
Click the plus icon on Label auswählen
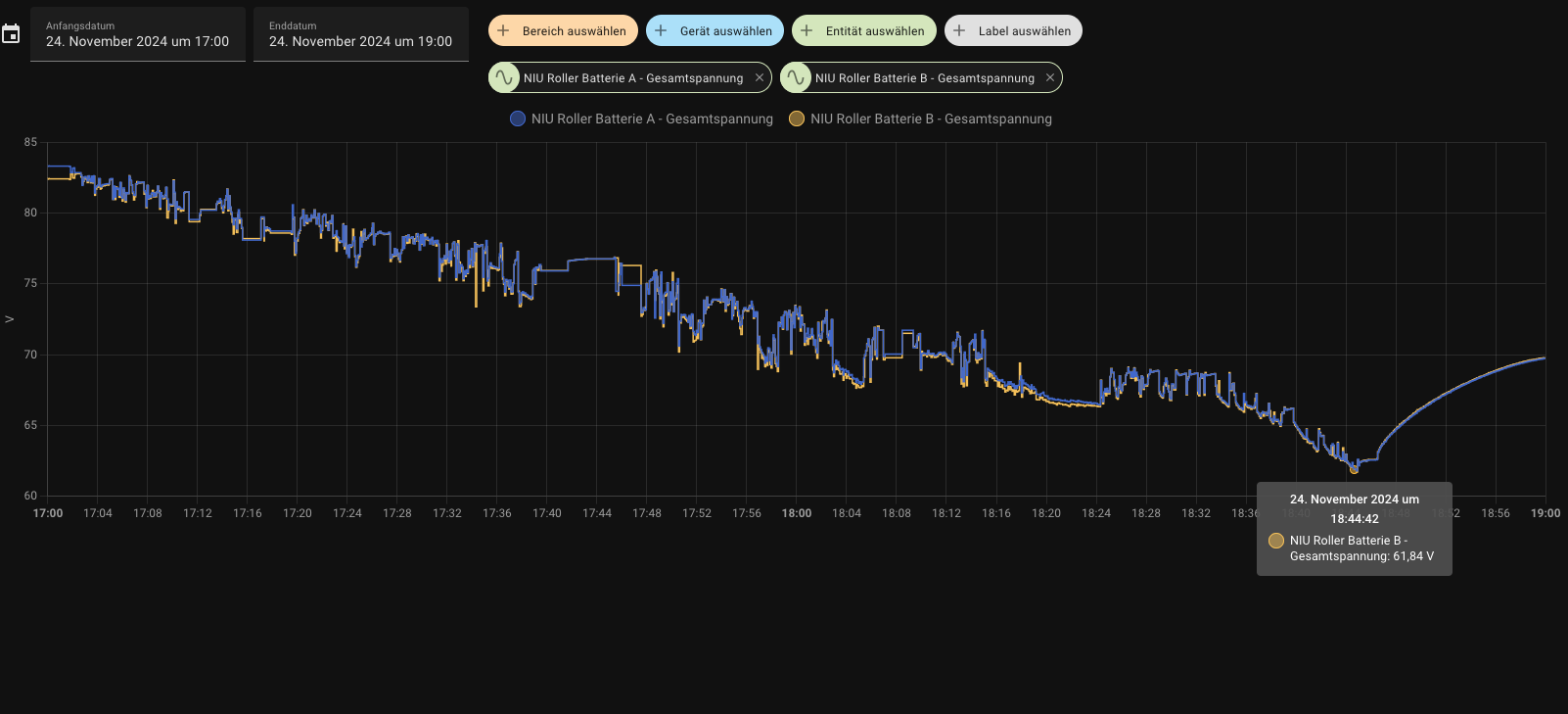[x=959, y=30]
